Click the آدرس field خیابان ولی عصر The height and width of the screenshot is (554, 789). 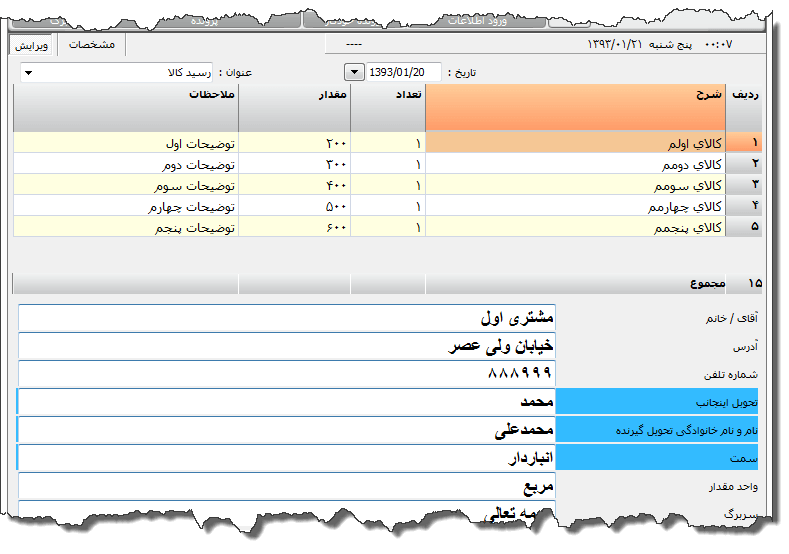[286, 346]
